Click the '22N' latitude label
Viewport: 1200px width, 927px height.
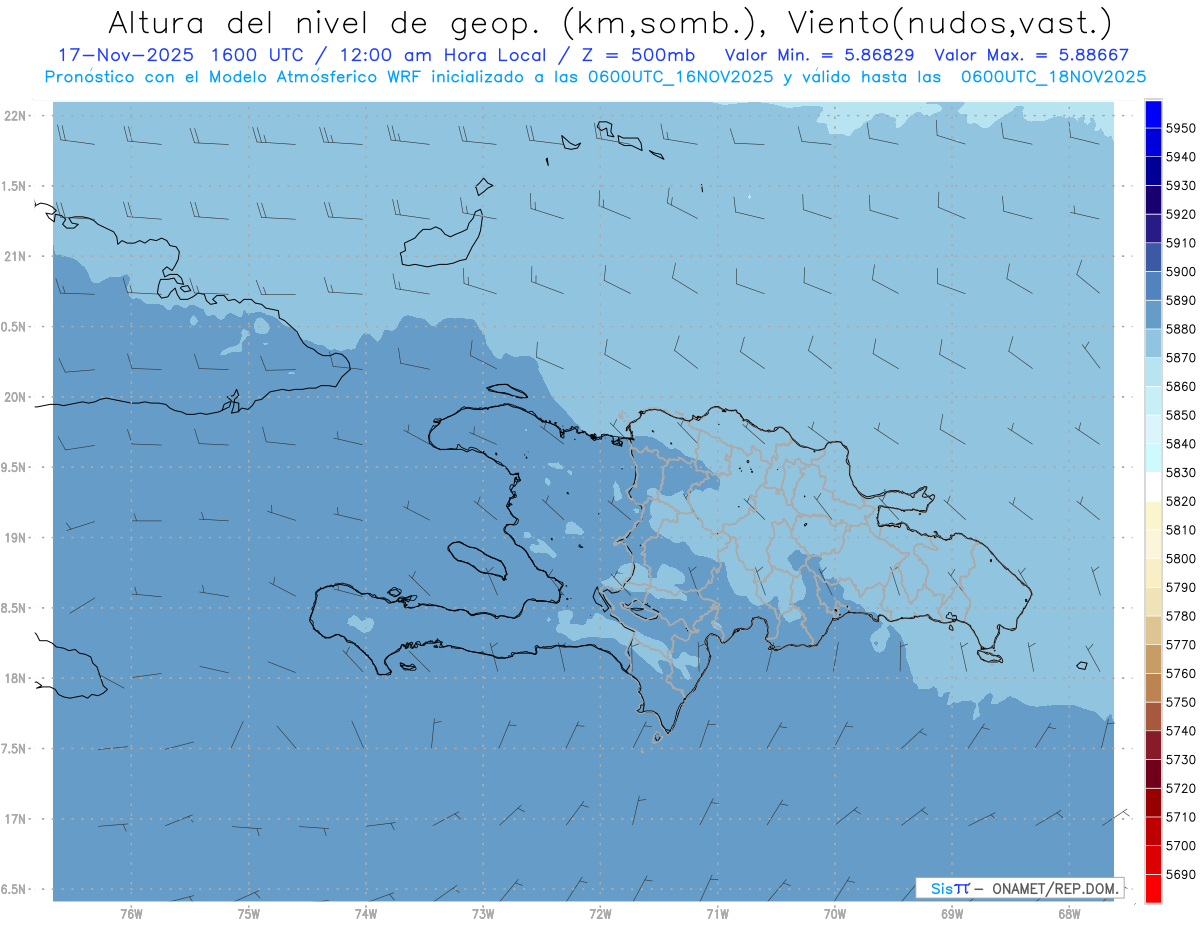[14, 115]
